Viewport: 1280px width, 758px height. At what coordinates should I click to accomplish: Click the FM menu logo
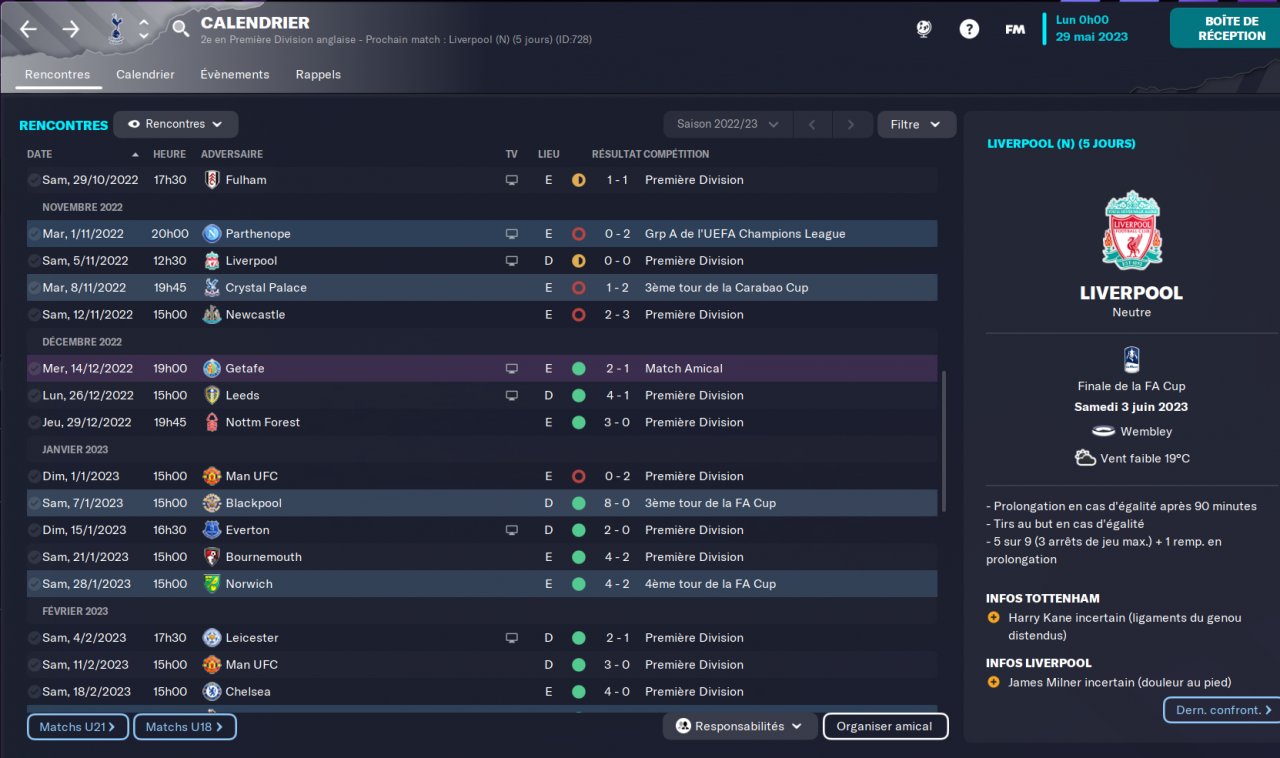(1015, 29)
